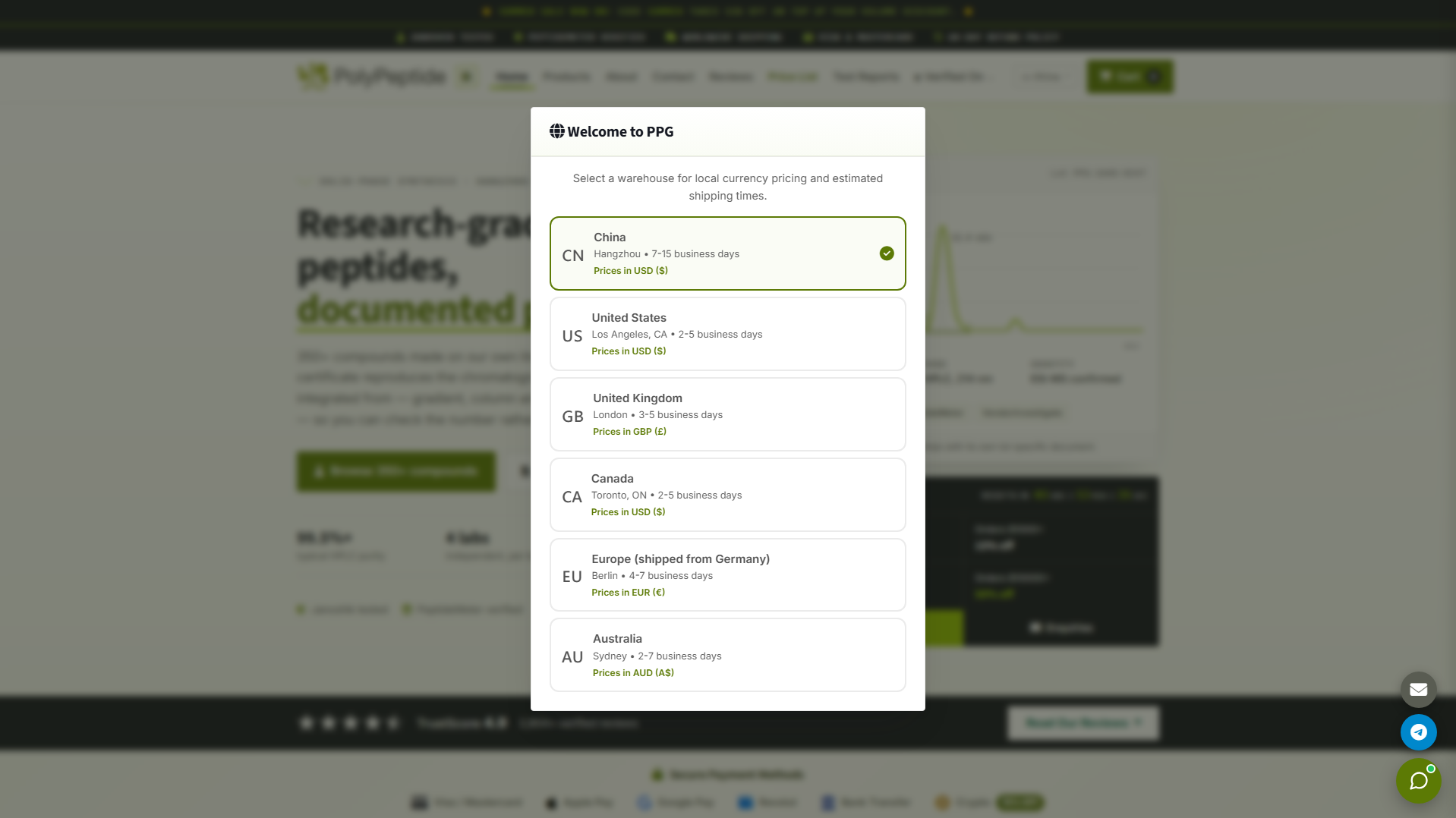Click "Prices in USD ($)" under United States
Image resolution: width=1456 pixels, height=818 pixels.
pos(629,351)
